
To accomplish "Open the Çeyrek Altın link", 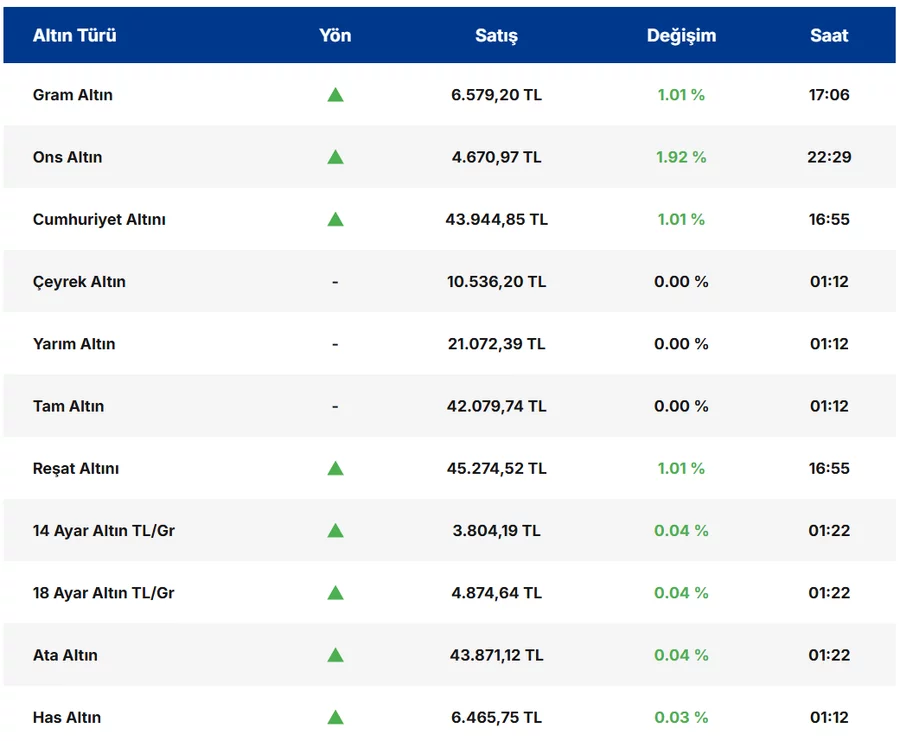I will tap(79, 282).
